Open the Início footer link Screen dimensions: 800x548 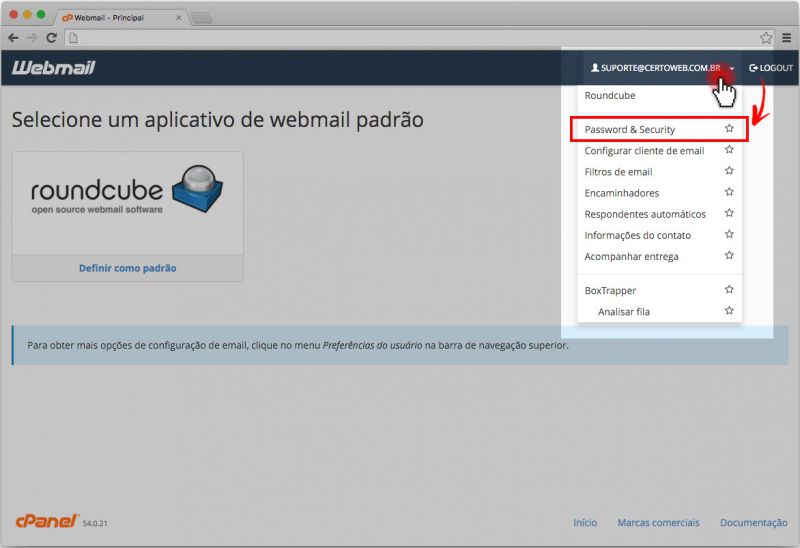point(585,522)
